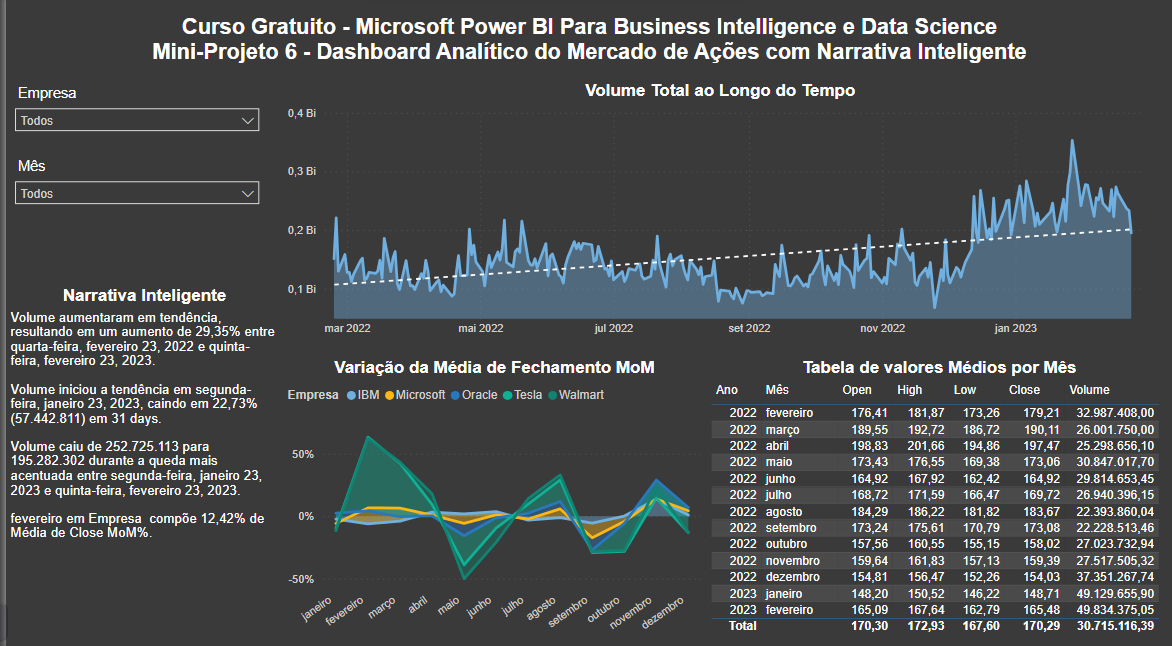Click the Volume column header
1172x646 pixels.
(x=1089, y=390)
